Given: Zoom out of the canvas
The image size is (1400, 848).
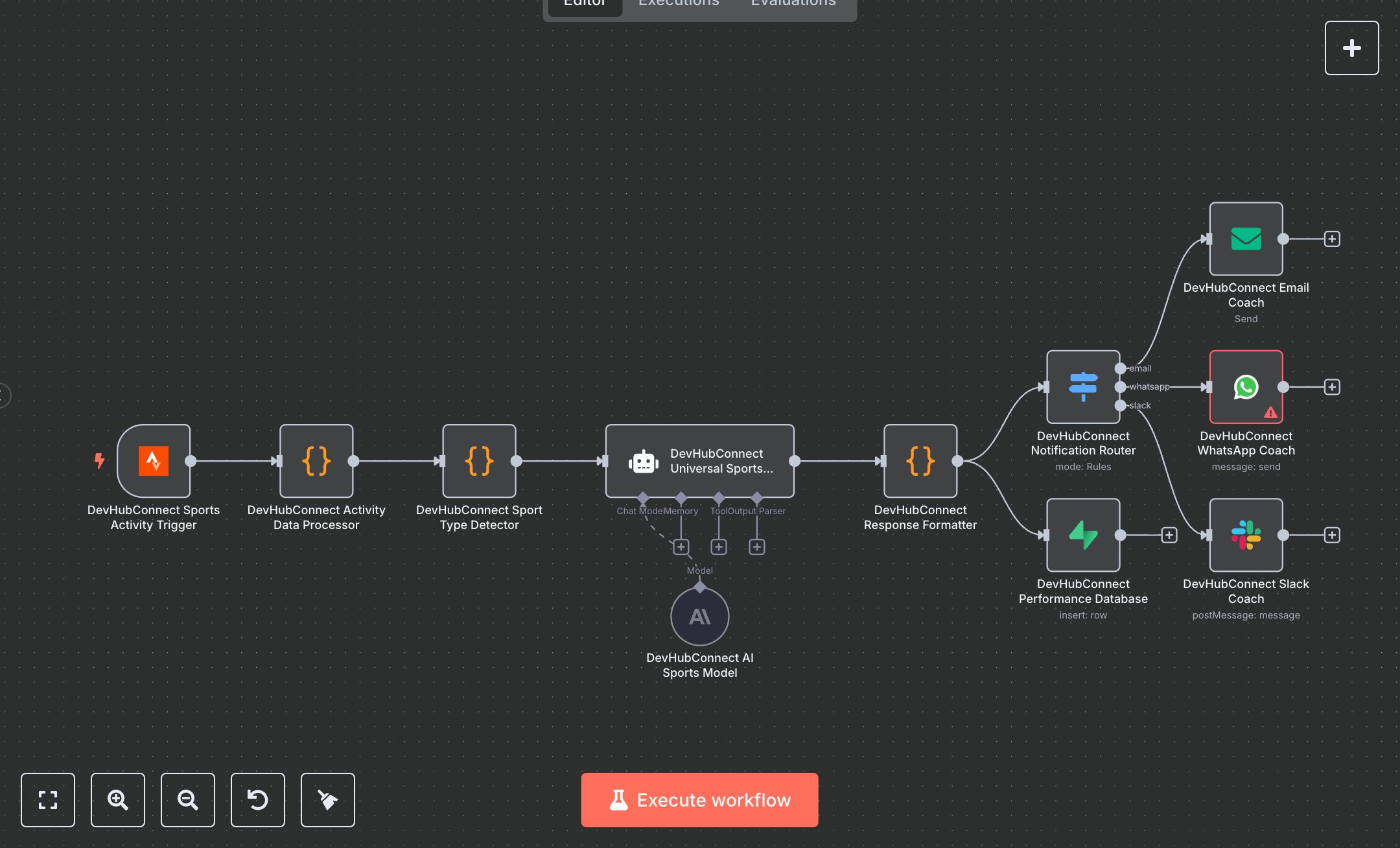Looking at the screenshot, I should click(188, 799).
